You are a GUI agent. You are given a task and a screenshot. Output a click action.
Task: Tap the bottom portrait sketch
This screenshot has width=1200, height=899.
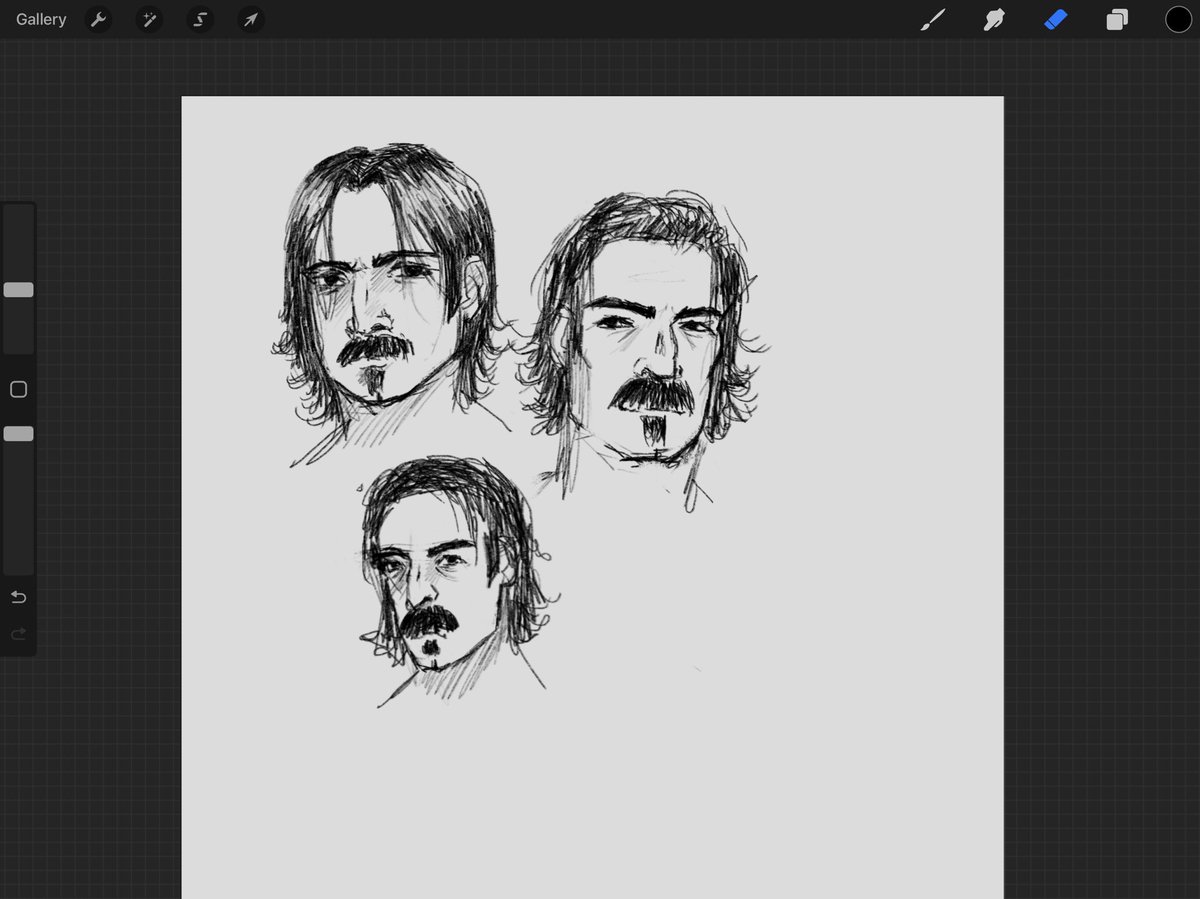[x=456, y=582]
